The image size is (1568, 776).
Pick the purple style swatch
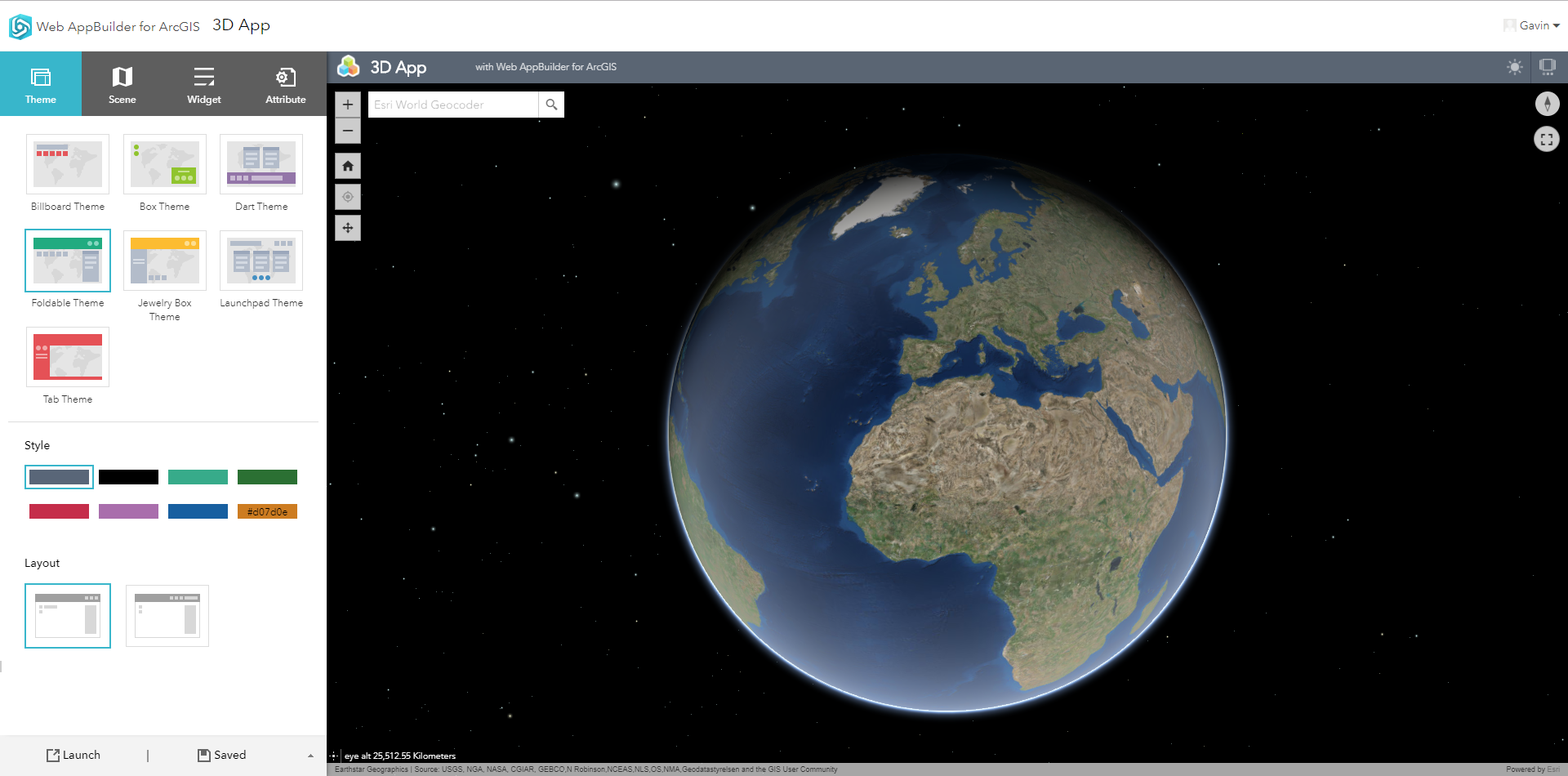tap(129, 511)
